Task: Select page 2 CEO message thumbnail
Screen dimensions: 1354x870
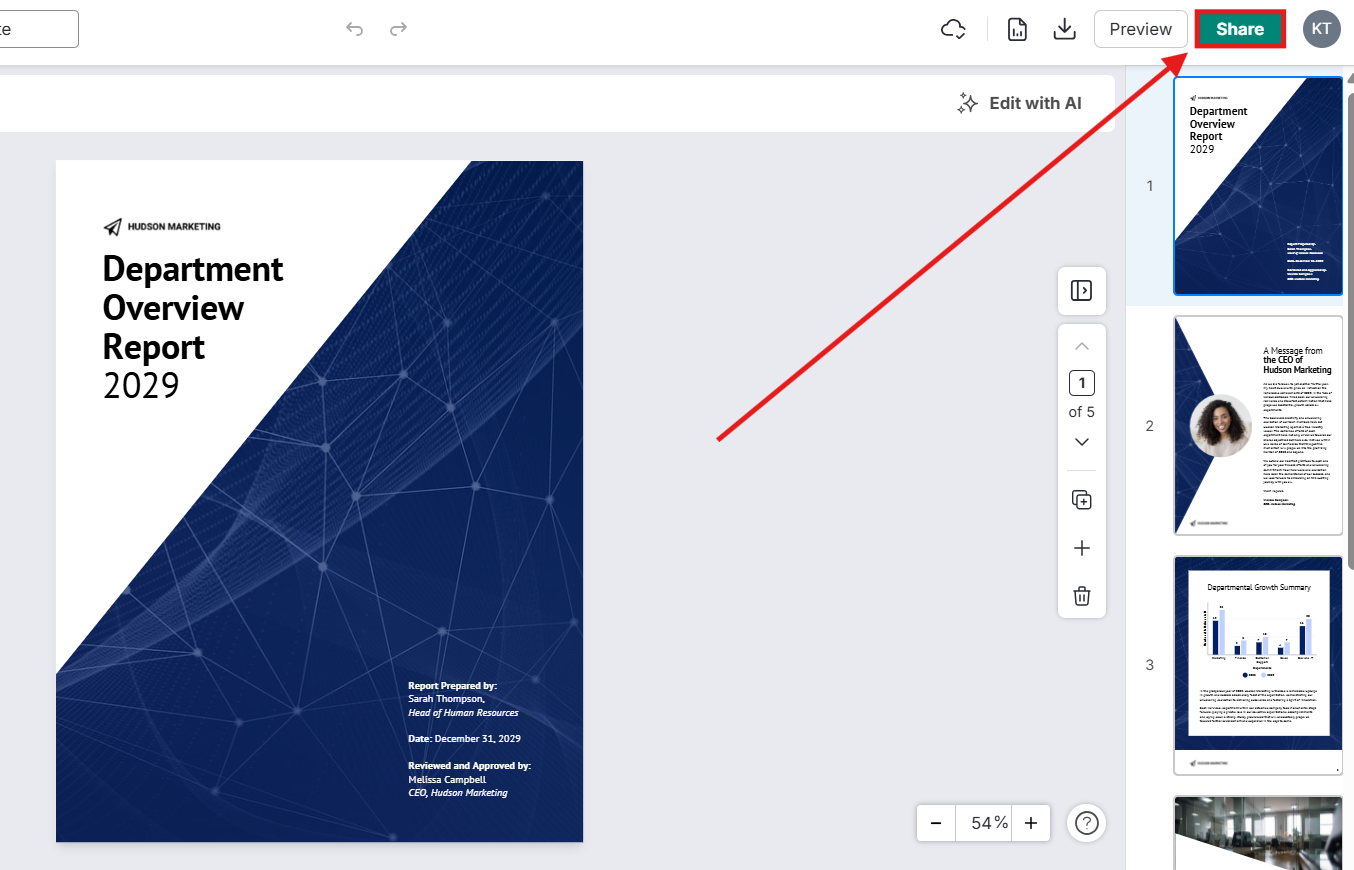Action: click(1258, 426)
